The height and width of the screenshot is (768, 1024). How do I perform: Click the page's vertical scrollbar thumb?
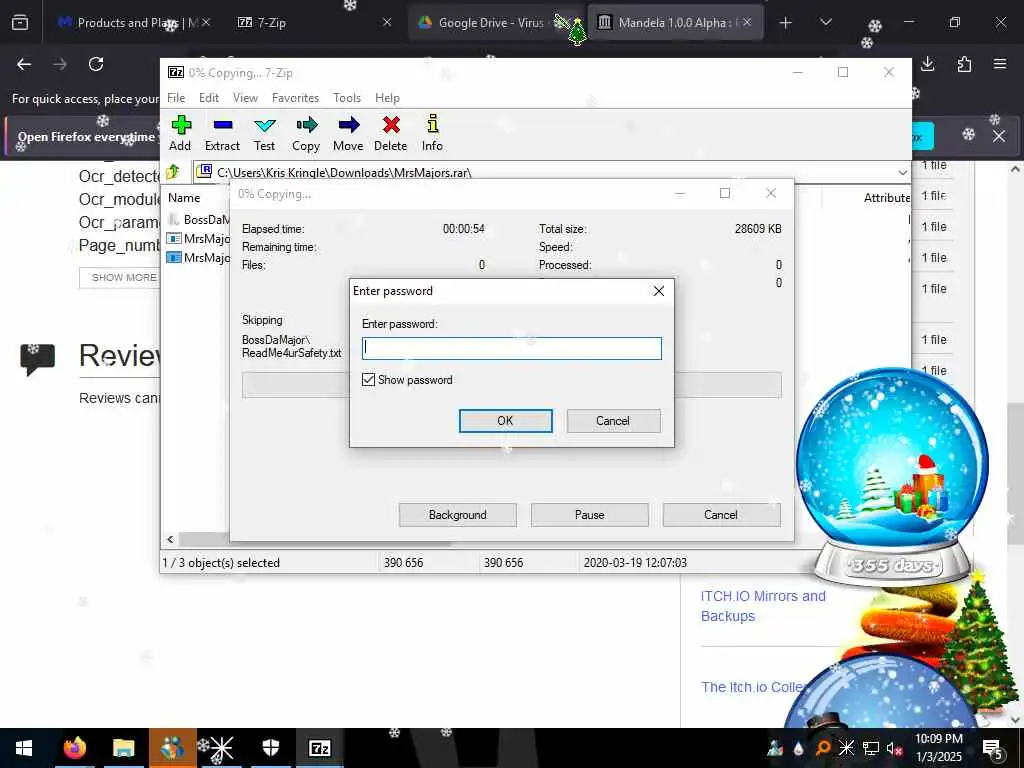(x=1015, y=474)
